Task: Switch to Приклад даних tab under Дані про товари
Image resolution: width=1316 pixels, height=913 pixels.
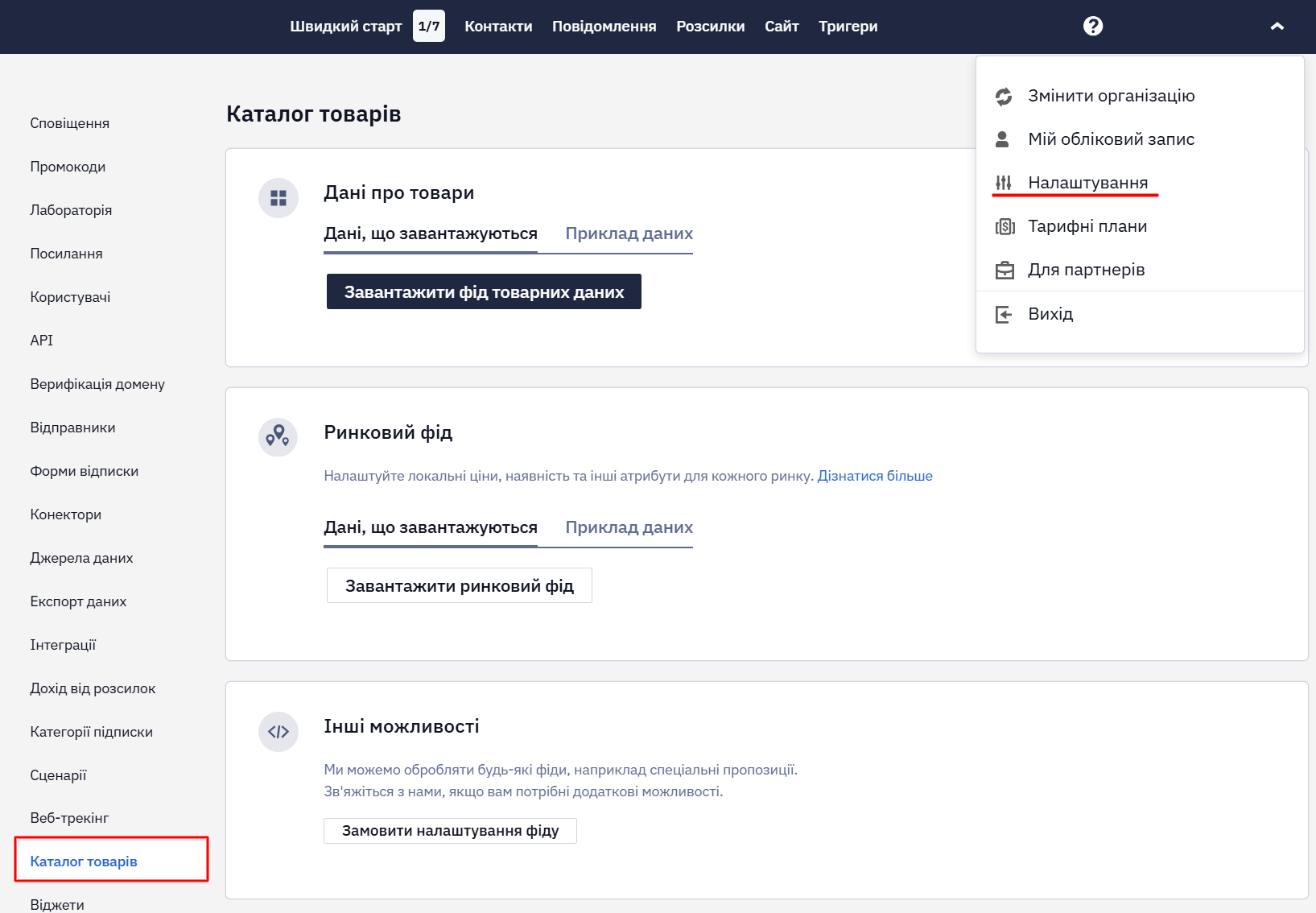Action: (629, 234)
